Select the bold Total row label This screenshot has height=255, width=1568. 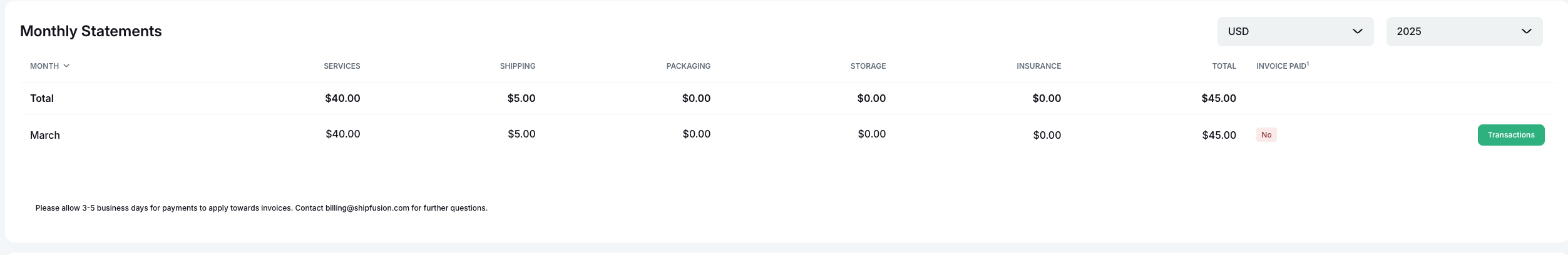(42, 98)
